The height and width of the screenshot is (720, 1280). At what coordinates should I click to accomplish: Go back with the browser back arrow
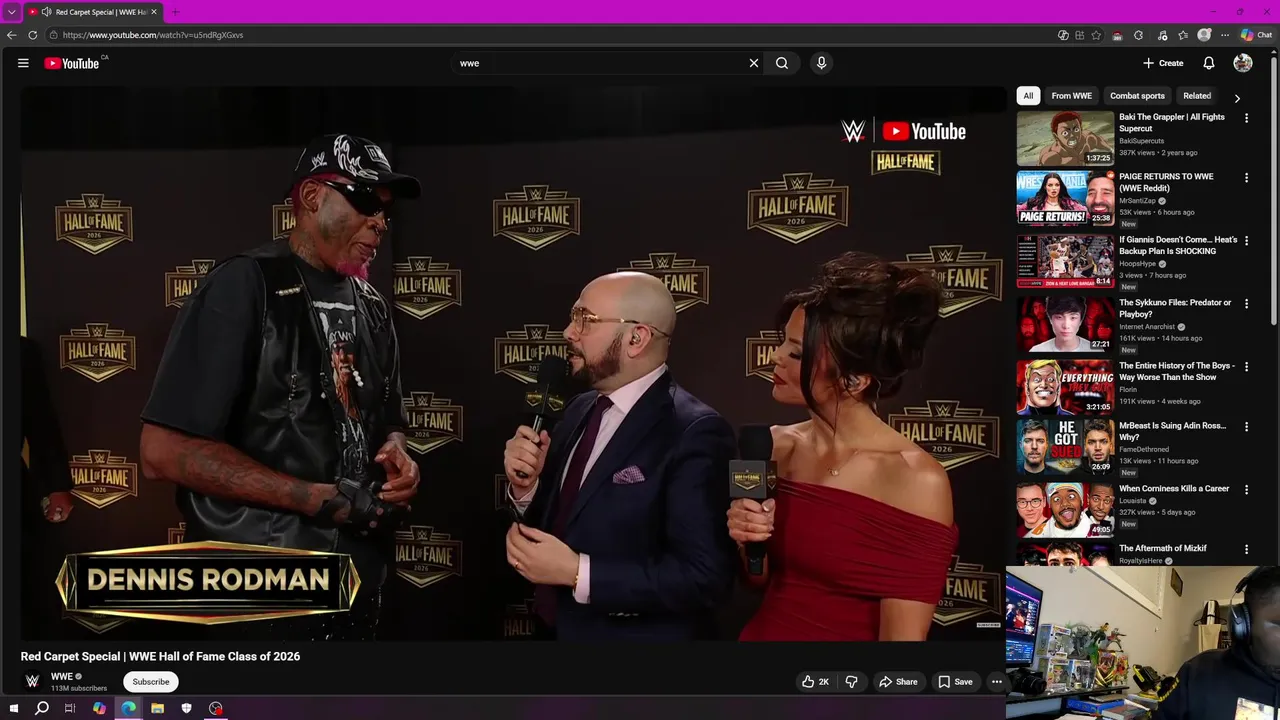click(12, 35)
